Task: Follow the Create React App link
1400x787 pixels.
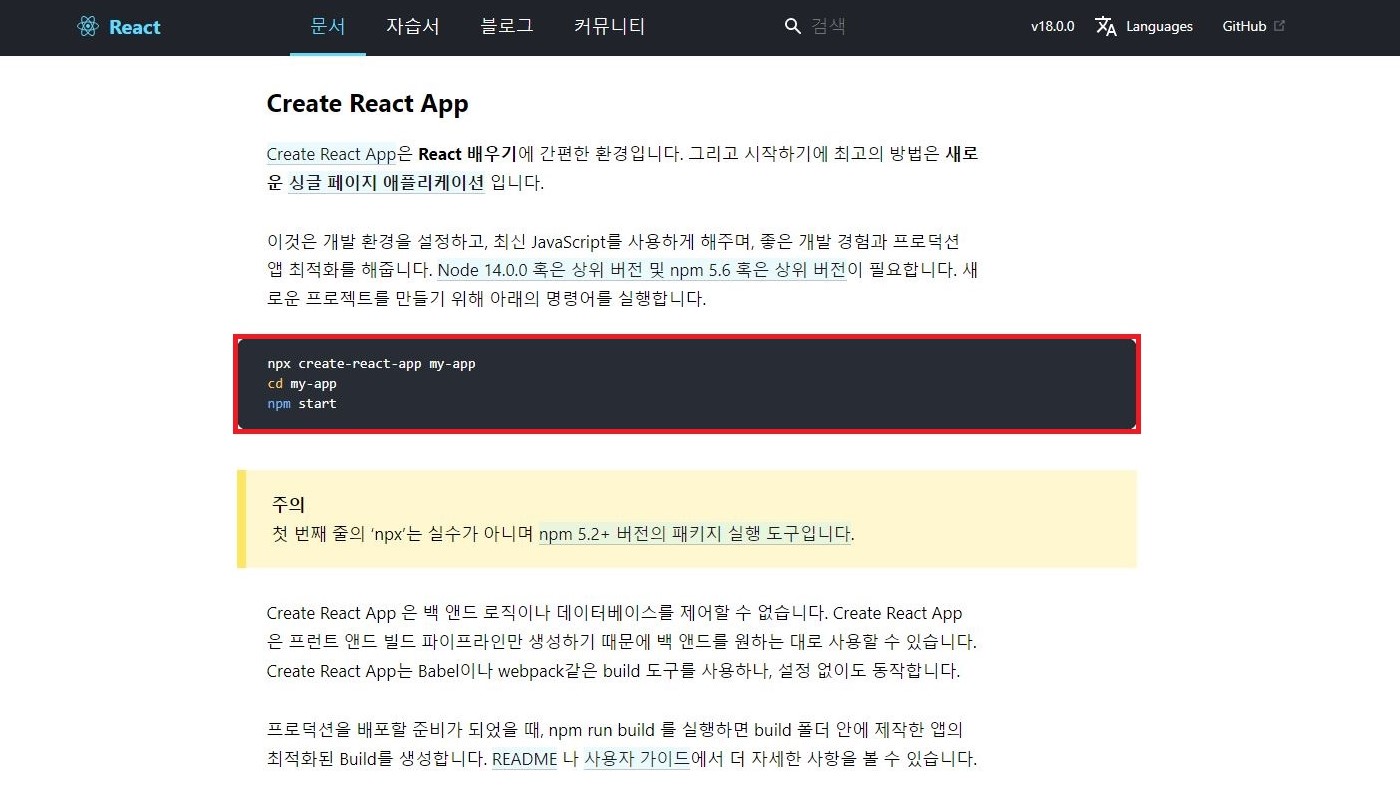Action: coord(332,154)
